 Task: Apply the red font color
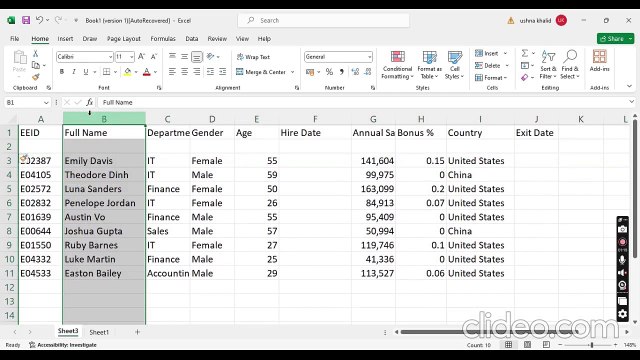pyautogui.click(x=147, y=72)
